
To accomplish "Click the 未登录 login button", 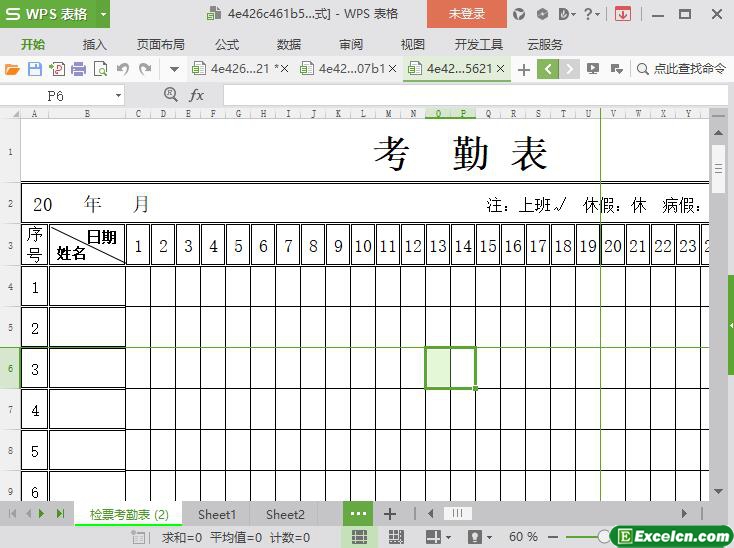I will click(466, 14).
